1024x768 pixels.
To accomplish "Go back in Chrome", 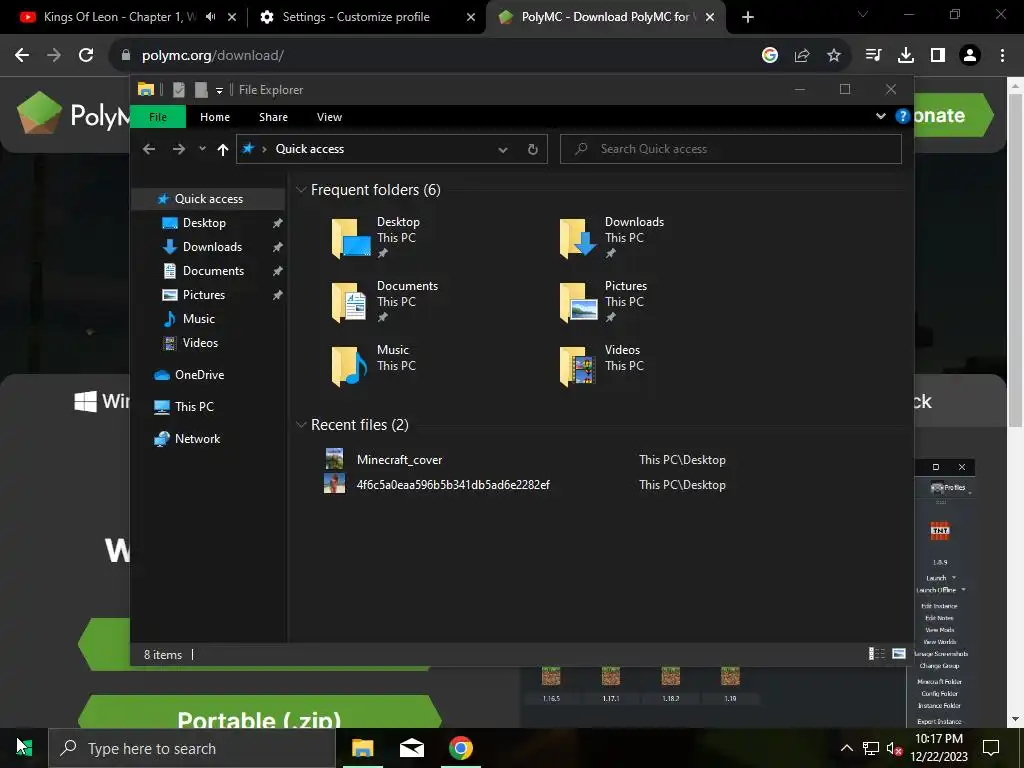I will click(x=22, y=56).
